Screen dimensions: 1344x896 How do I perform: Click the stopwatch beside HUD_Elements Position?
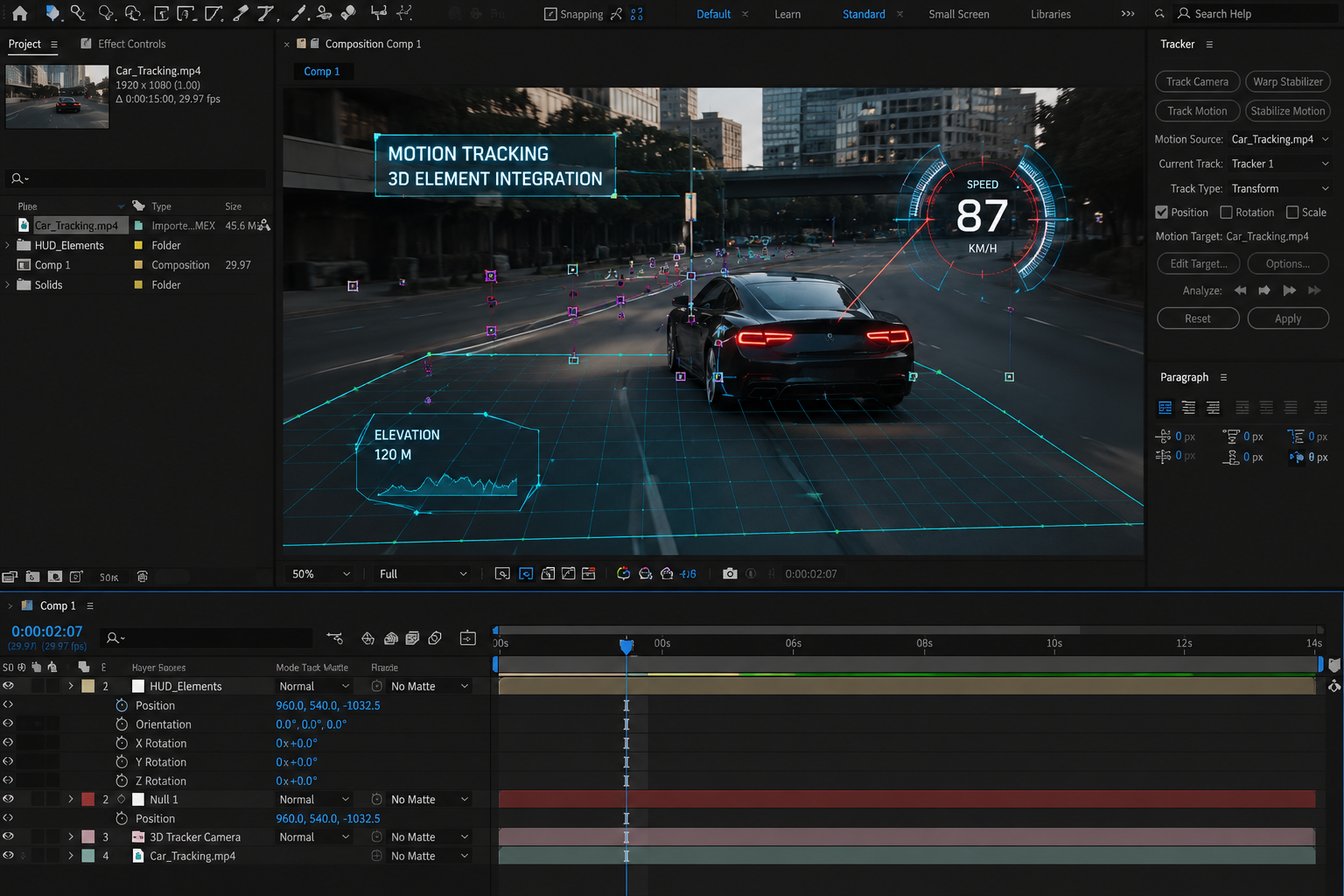point(122,705)
